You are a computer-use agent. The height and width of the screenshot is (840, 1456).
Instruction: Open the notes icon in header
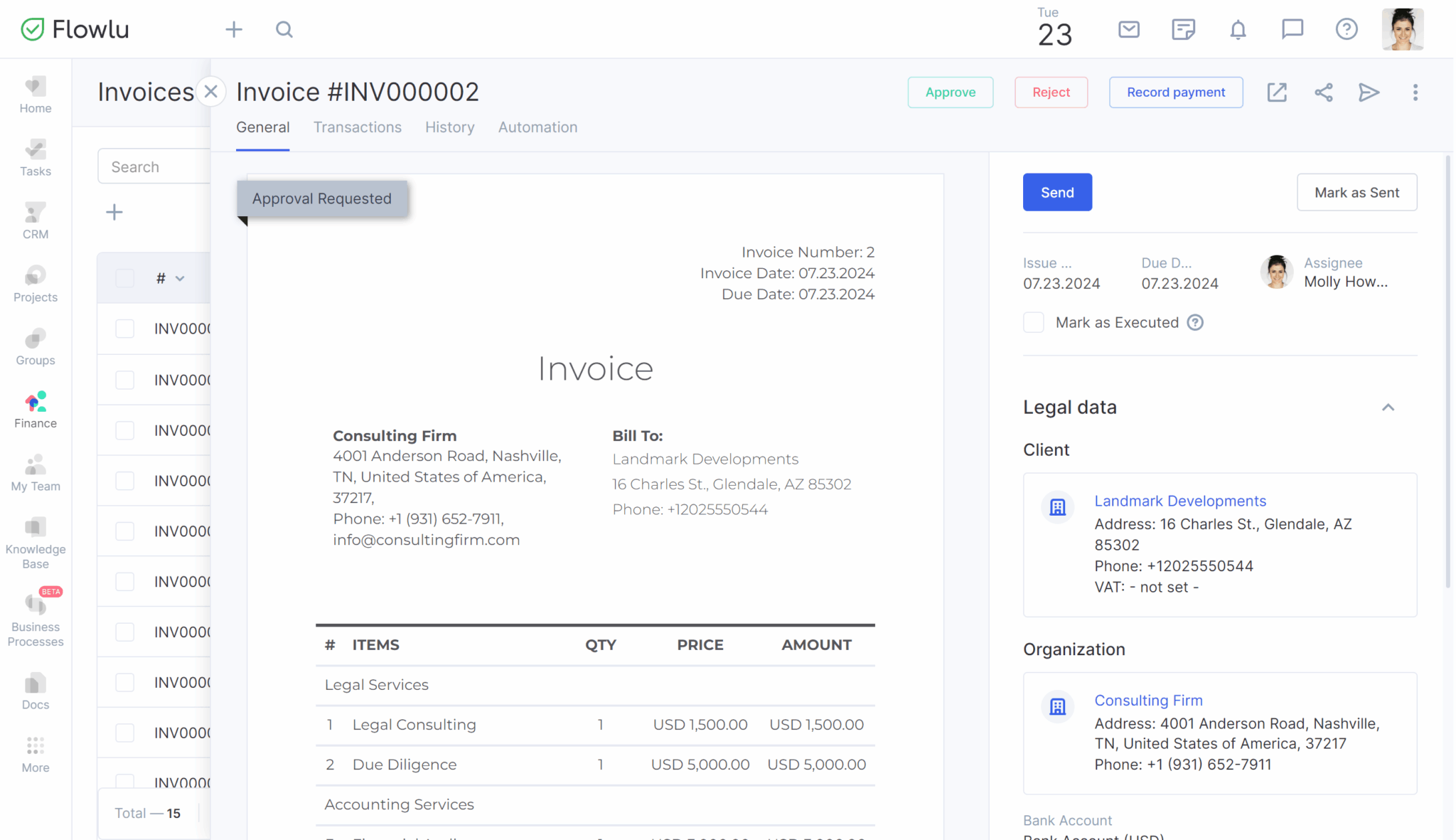[1183, 29]
